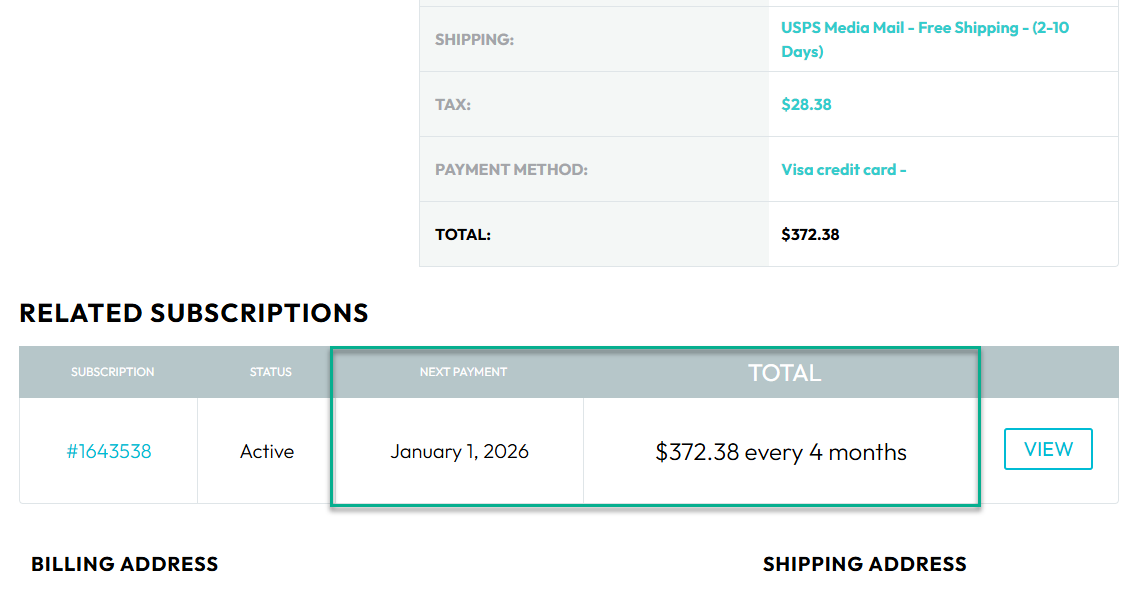1137x589 pixels.
Task: Click the TAX: row label
Action: point(452,104)
